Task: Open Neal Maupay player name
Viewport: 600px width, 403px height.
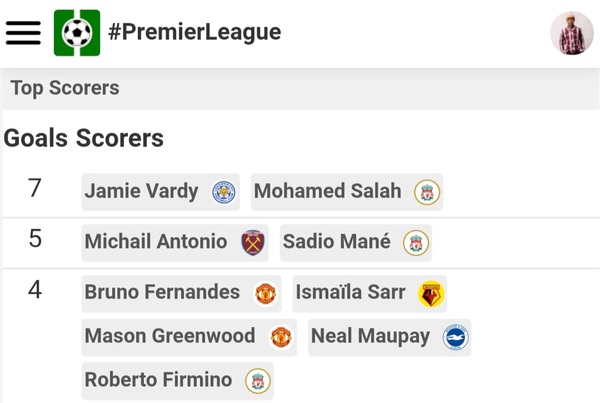Action: click(x=370, y=336)
